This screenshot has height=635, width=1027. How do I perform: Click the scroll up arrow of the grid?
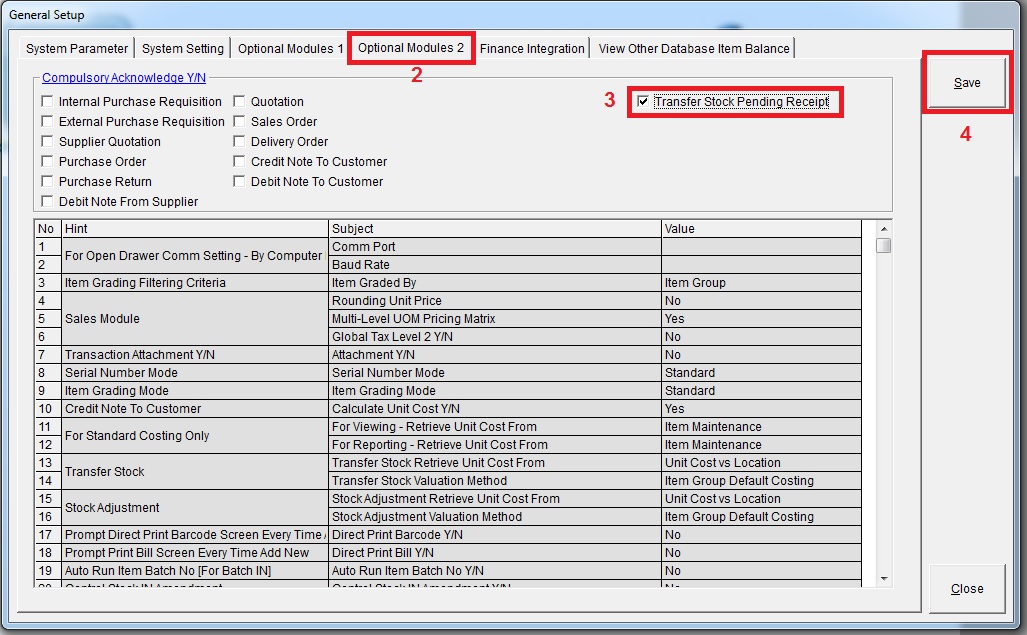coord(884,229)
